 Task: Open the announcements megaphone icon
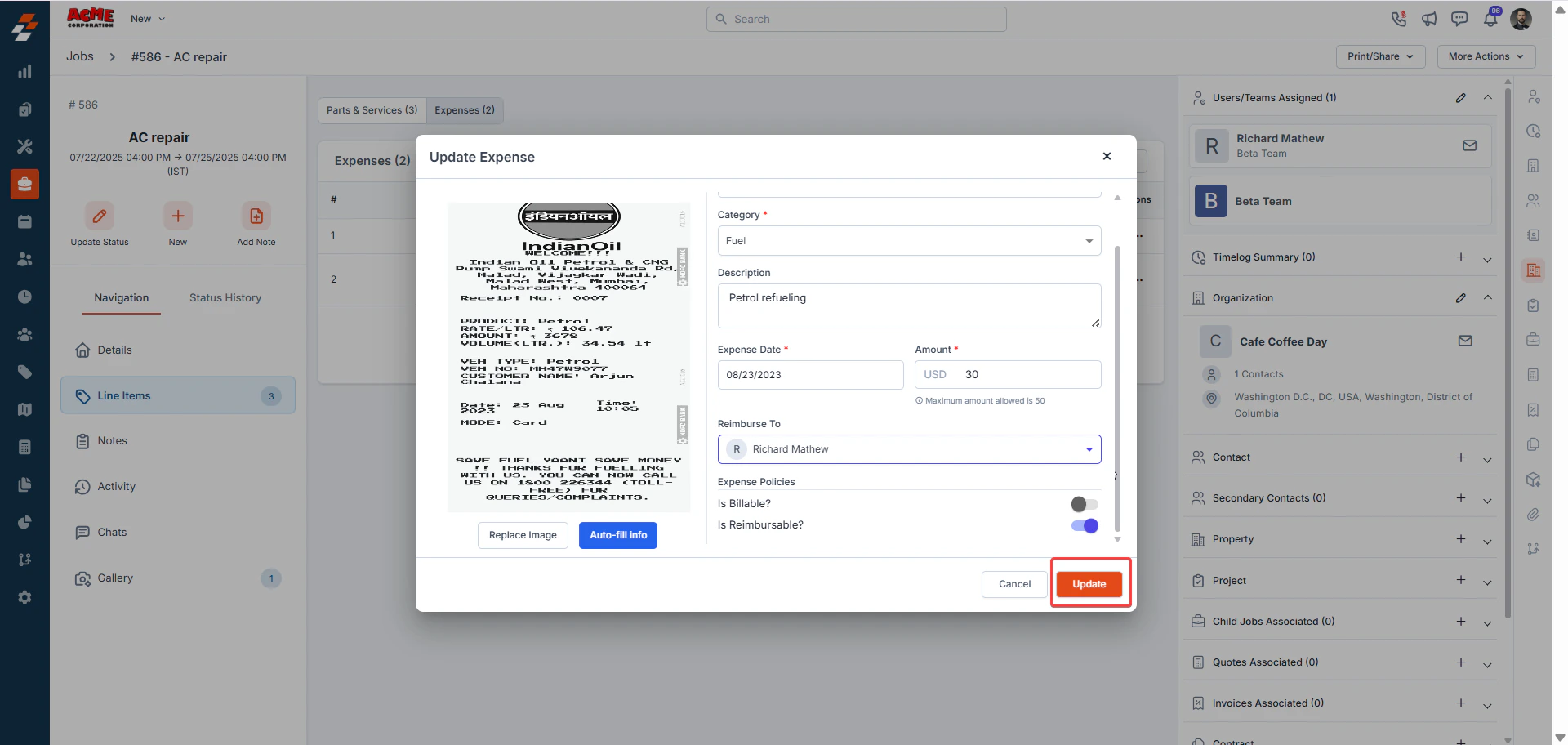point(1429,19)
